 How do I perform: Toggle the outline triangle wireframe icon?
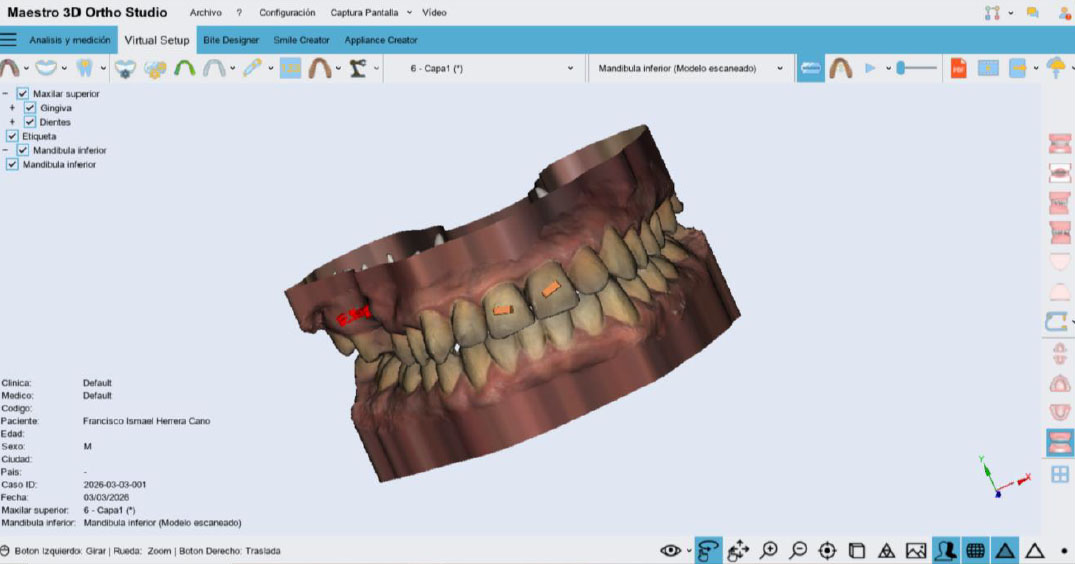click(1035, 550)
